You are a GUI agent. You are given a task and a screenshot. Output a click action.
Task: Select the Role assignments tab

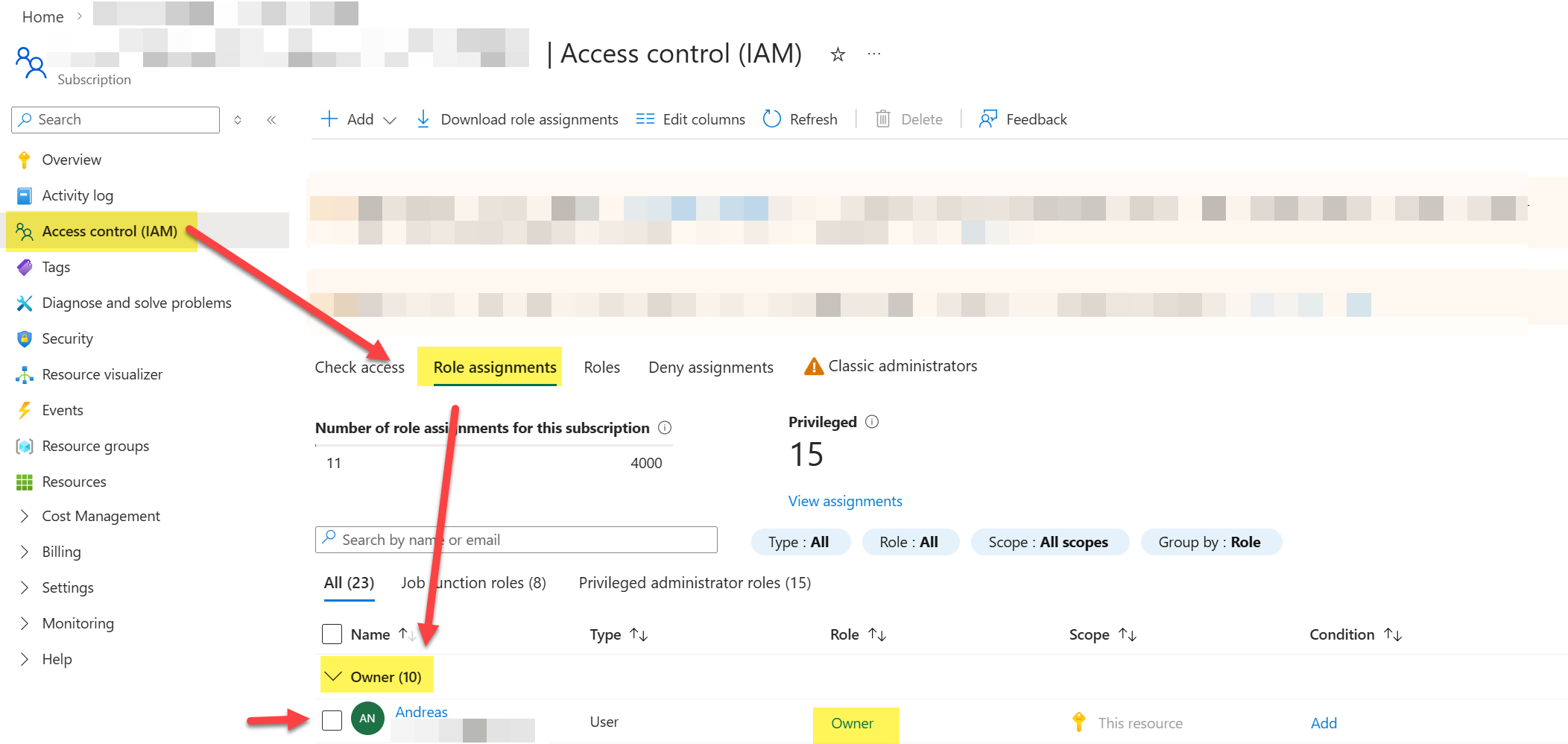coord(495,368)
